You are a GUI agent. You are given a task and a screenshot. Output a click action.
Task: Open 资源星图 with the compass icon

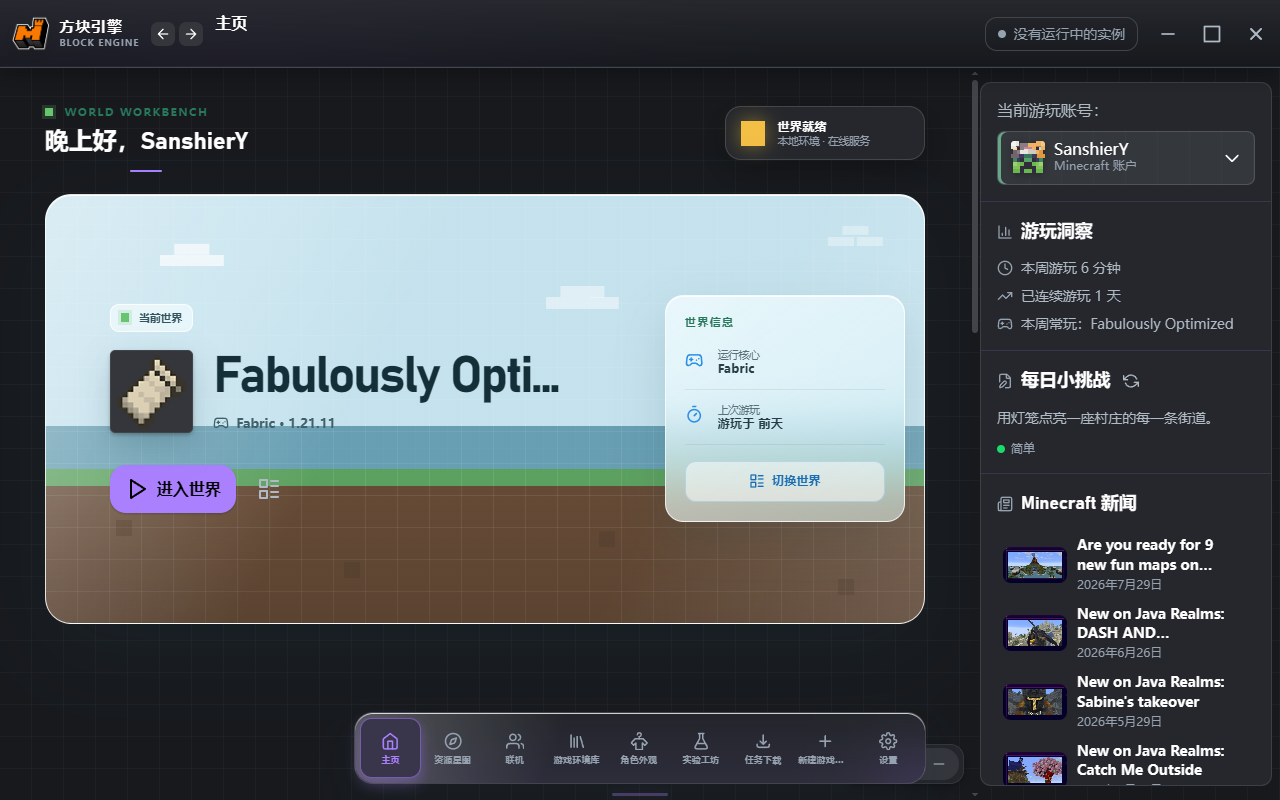[453, 748]
